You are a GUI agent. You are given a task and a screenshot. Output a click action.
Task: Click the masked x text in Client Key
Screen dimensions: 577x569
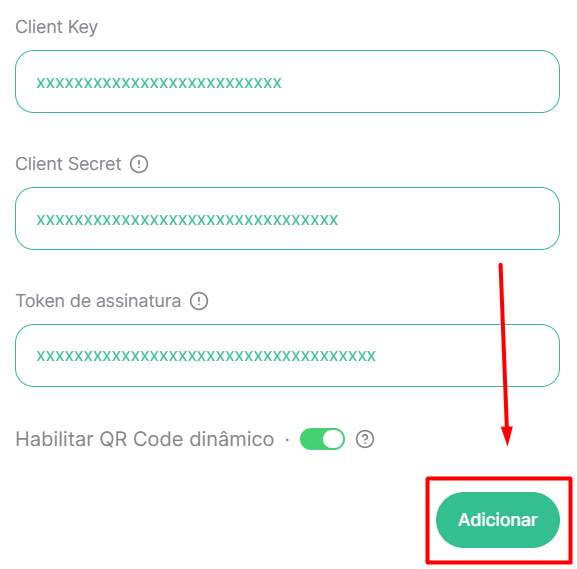[159, 83]
